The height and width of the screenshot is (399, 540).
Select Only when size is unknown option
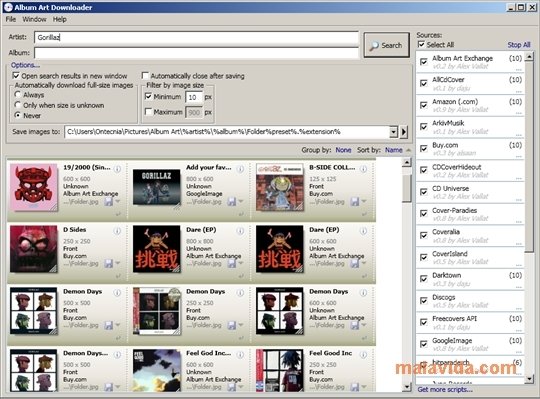click(x=18, y=105)
